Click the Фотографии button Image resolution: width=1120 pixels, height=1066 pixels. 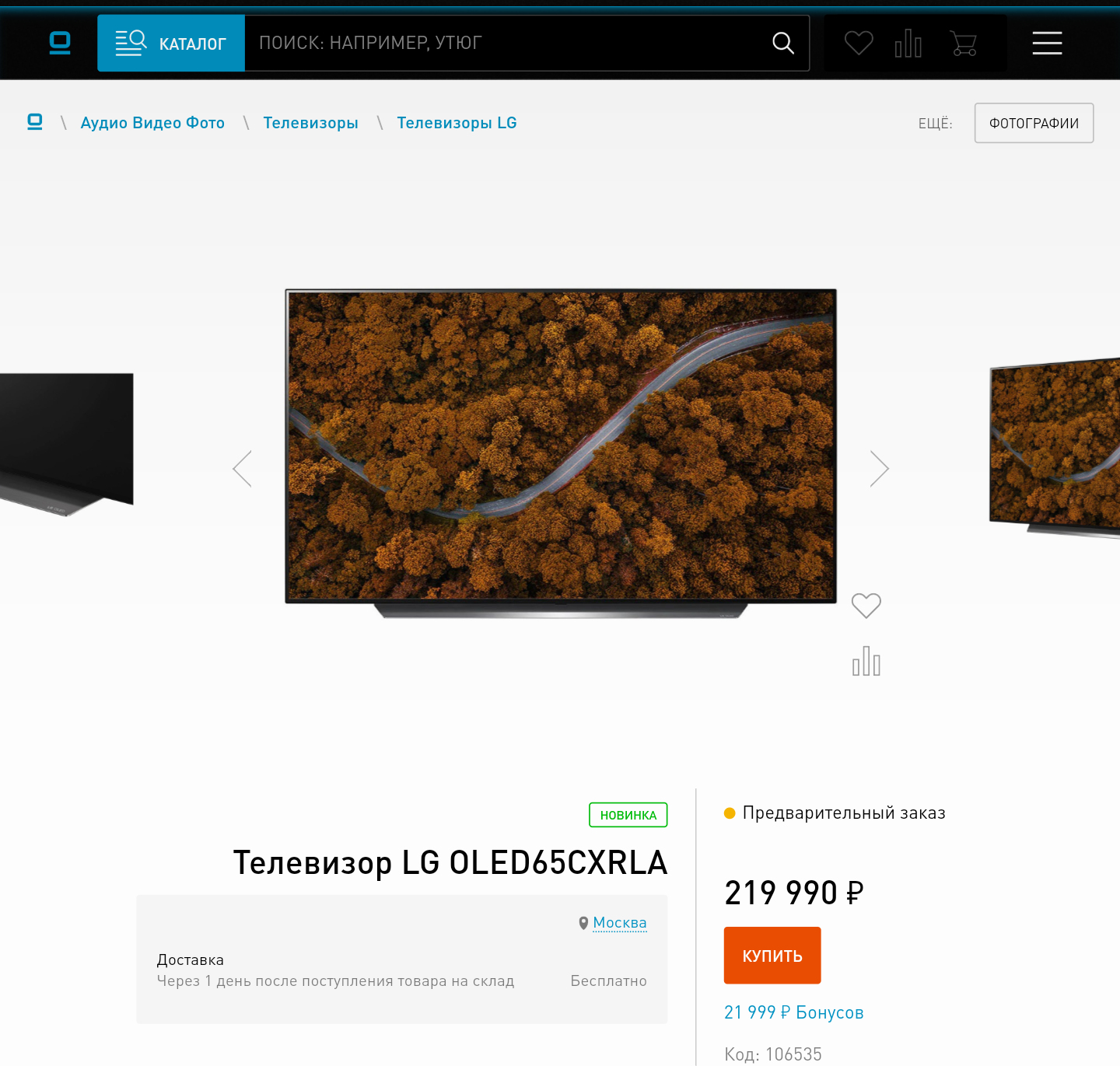pos(1034,123)
